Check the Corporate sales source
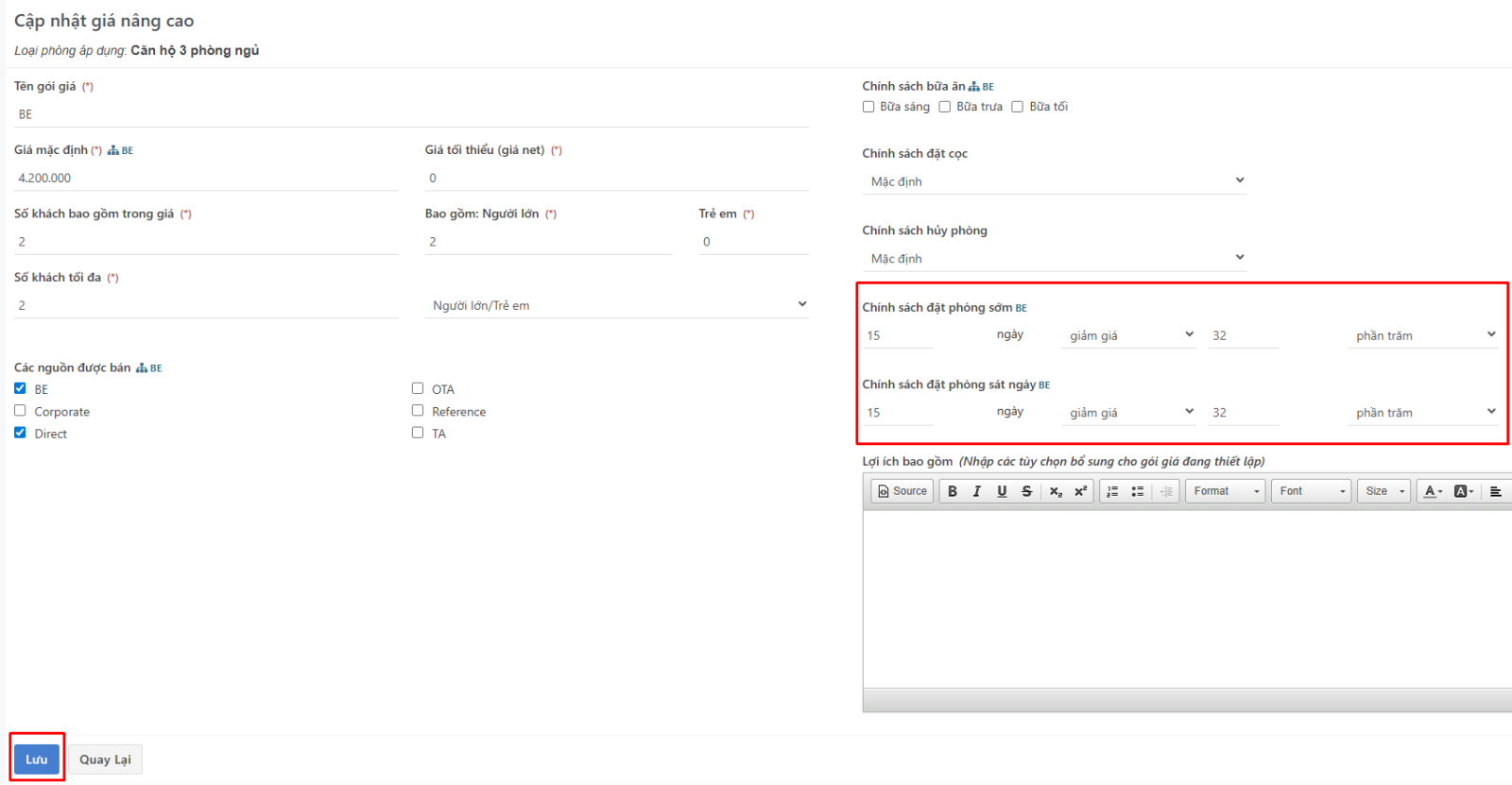This screenshot has width=1512, height=785. click(20, 410)
